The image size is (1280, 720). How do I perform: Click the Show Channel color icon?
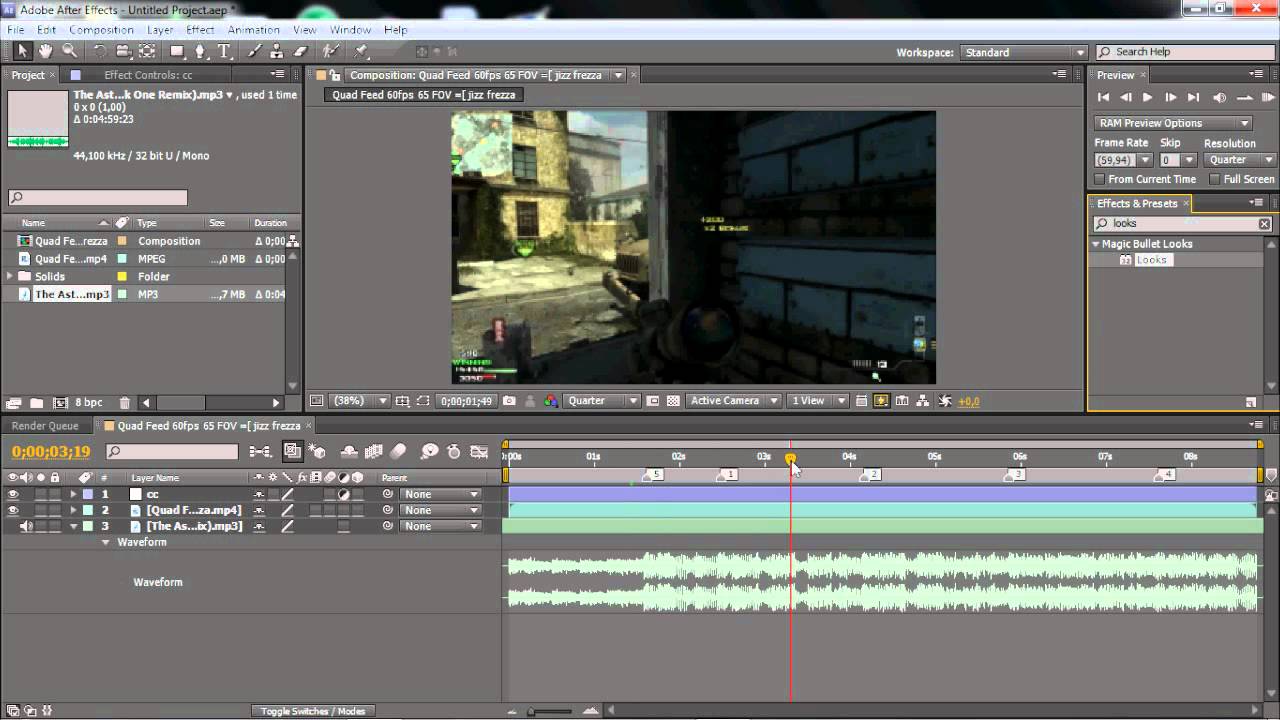coord(551,401)
